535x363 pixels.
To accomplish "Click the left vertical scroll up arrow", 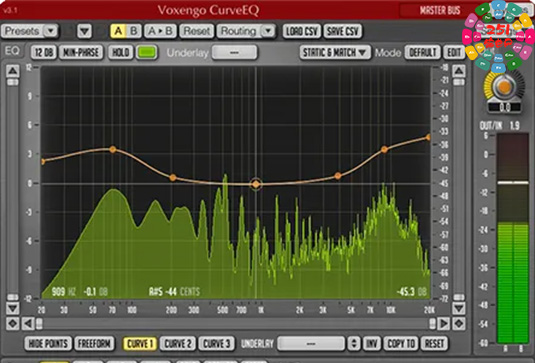I will pyautogui.click(x=13, y=71).
